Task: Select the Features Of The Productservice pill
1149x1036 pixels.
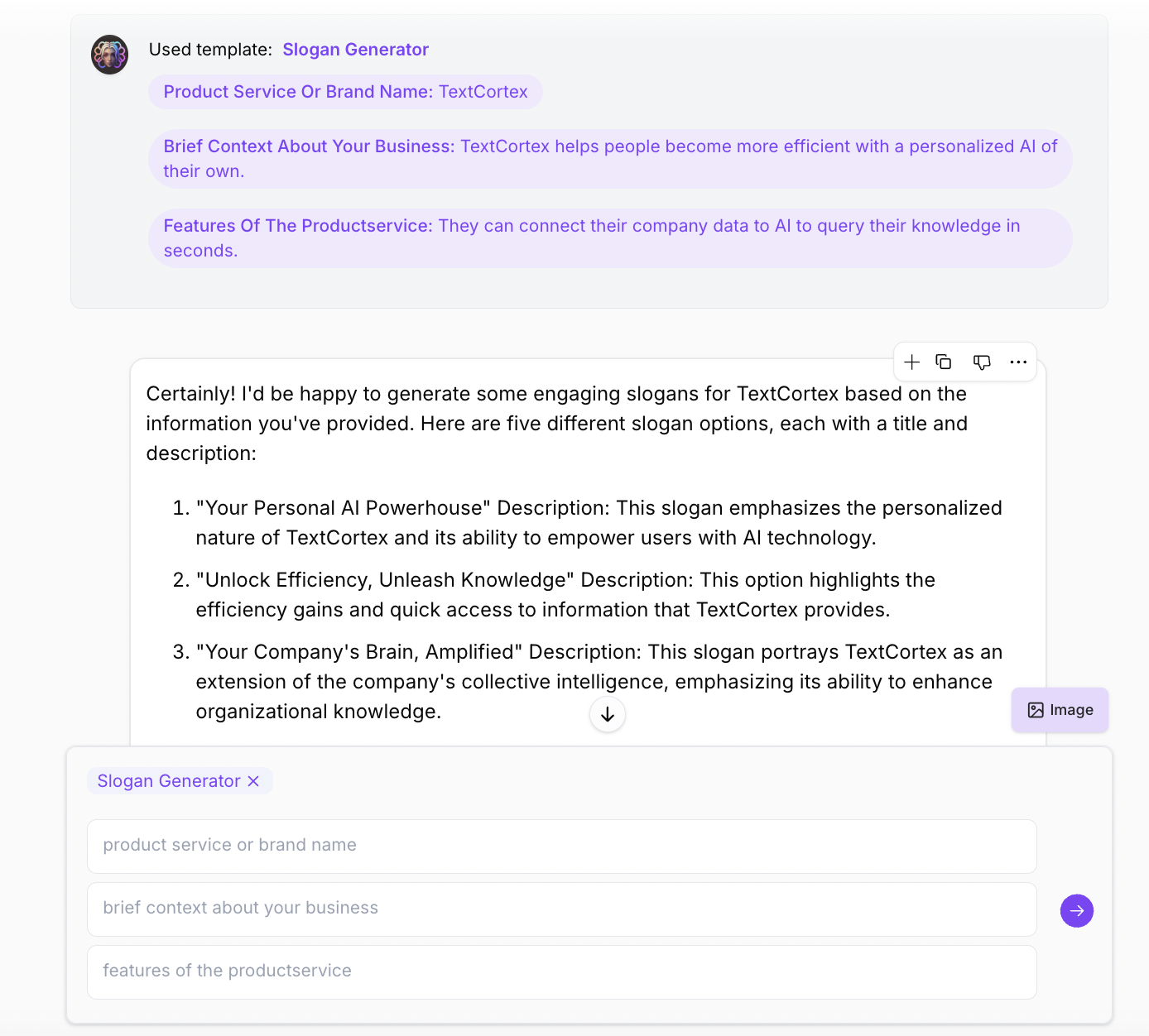Action: (610, 238)
